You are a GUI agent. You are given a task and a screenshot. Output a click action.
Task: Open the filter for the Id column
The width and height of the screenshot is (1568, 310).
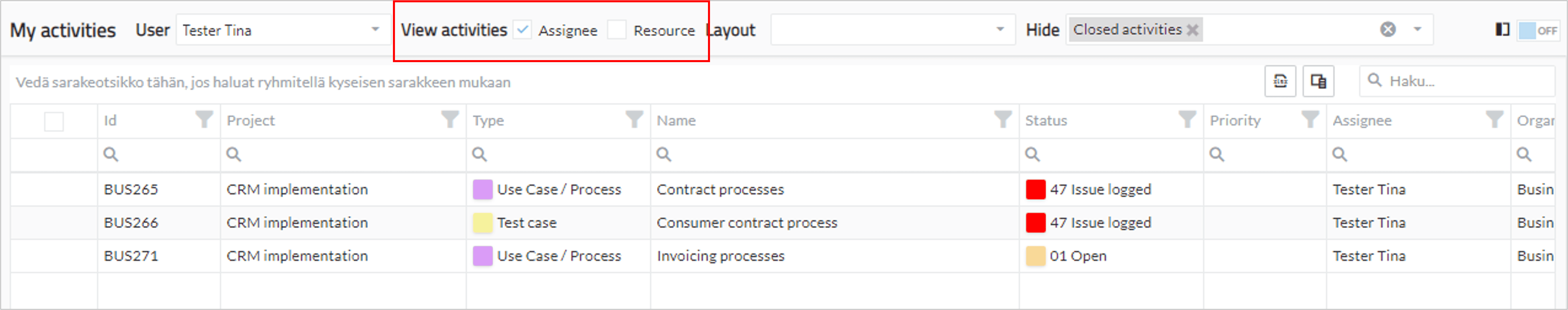[205, 119]
